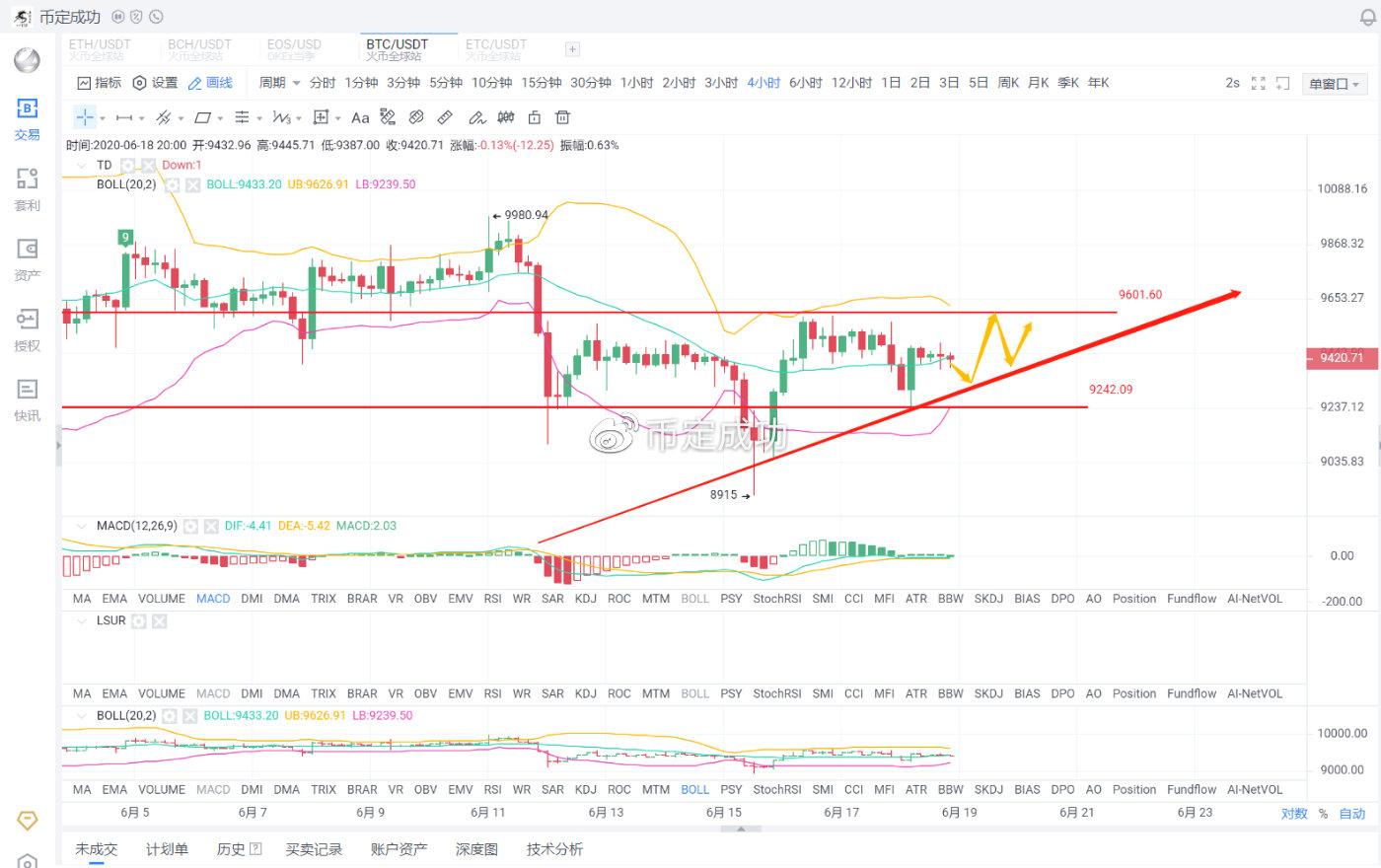
Task: Click the 2s refresh interval
Action: [x=1232, y=83]
